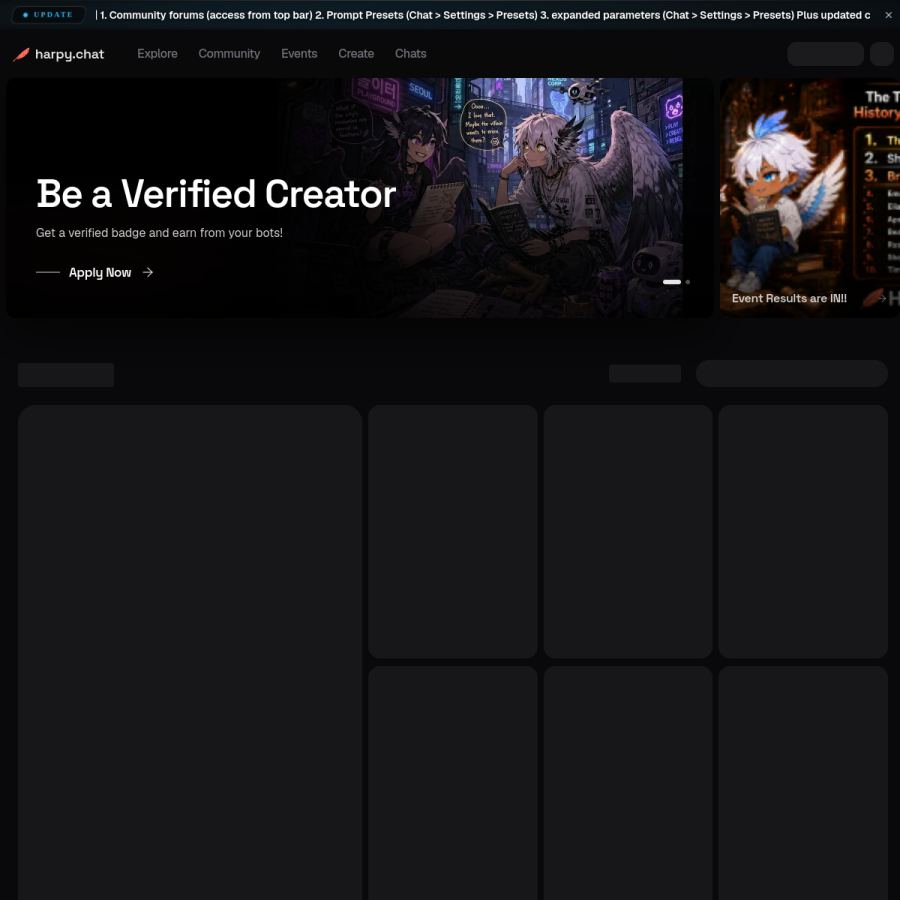Click the harpy.chat brand name text
The image size is (900, 900).
click(x=69, y=54)
